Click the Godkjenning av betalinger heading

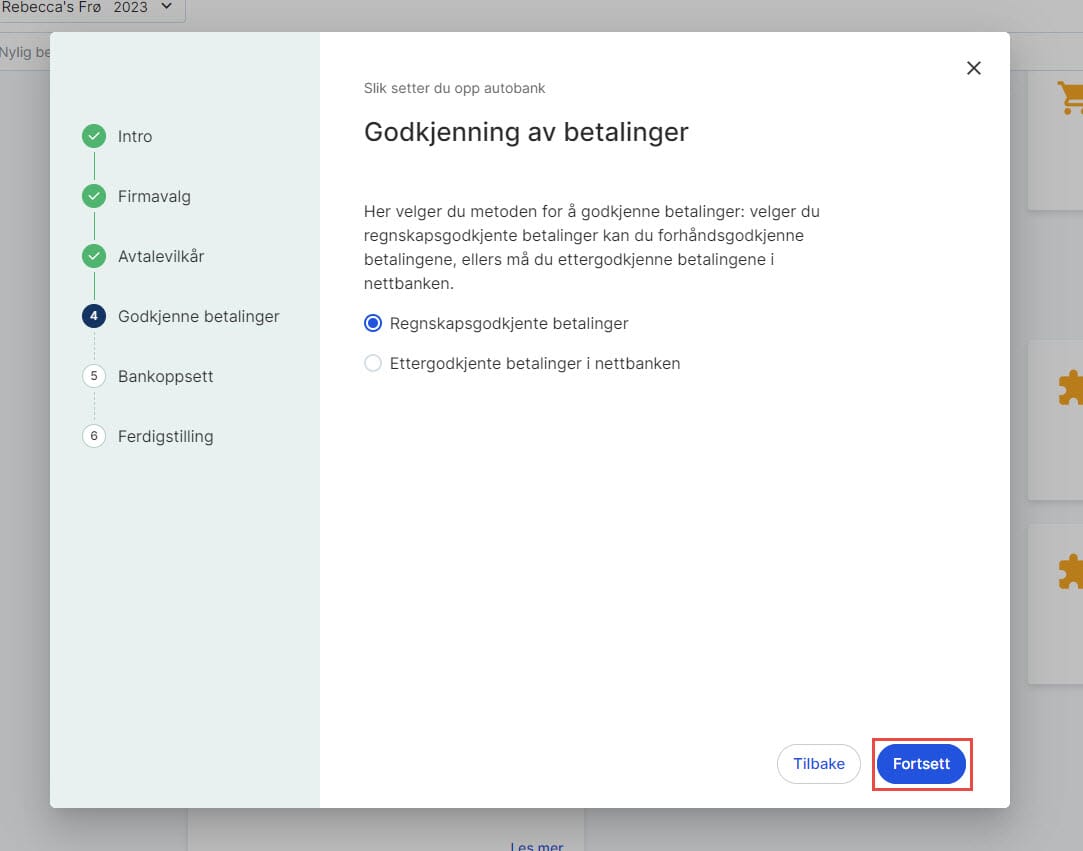point(526,132)
